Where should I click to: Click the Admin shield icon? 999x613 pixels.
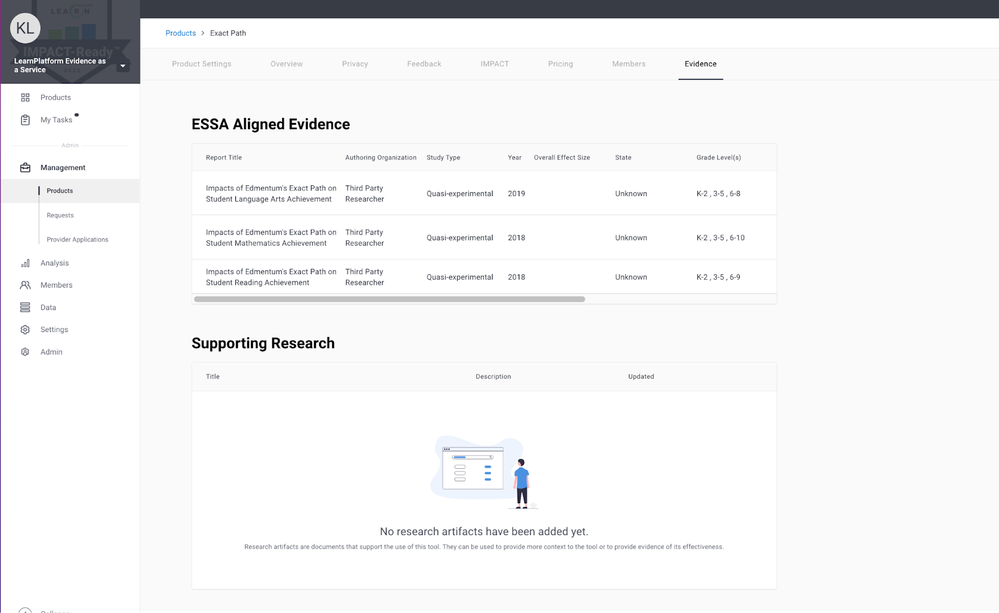tap(25, 352)
